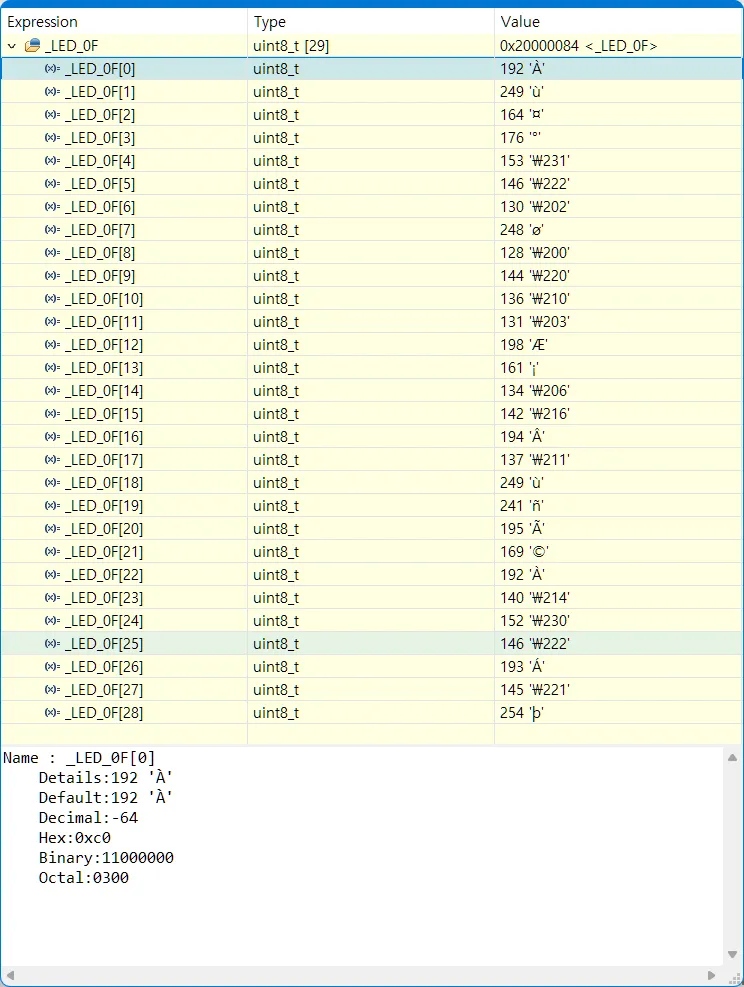Collapse the _LED_0F array tree node
The width and height of the screenshot is (744, 987).
click(11, 46)
